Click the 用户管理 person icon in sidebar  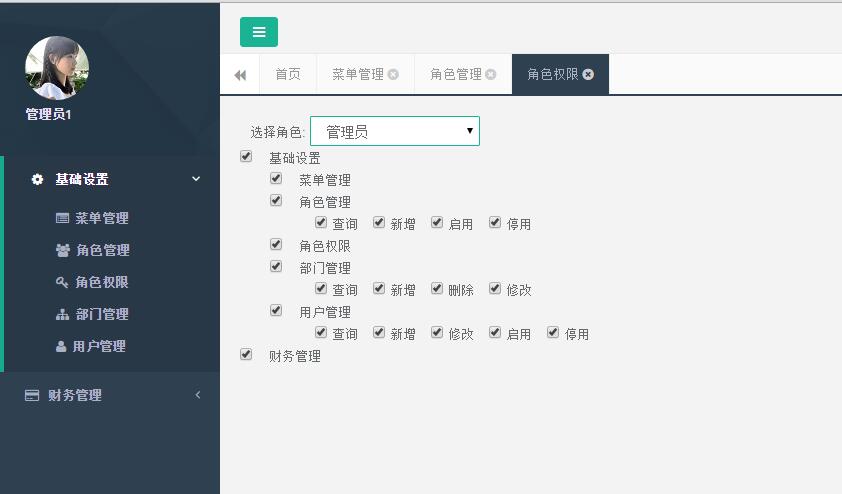click(61, 346)
